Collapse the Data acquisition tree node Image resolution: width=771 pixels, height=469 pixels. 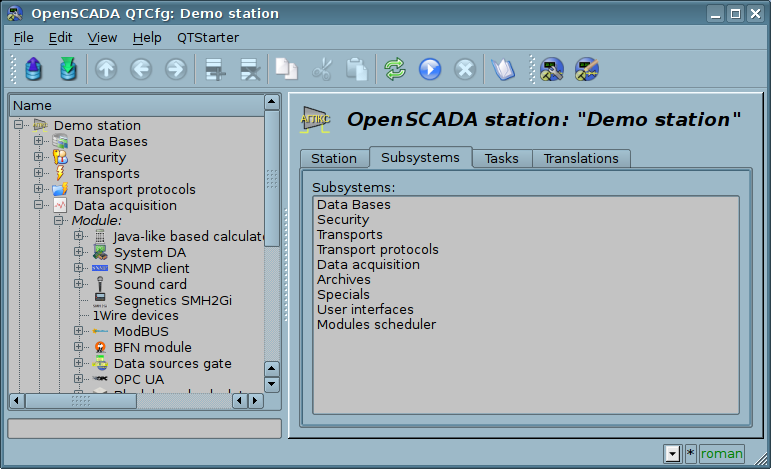coord(38,205)
